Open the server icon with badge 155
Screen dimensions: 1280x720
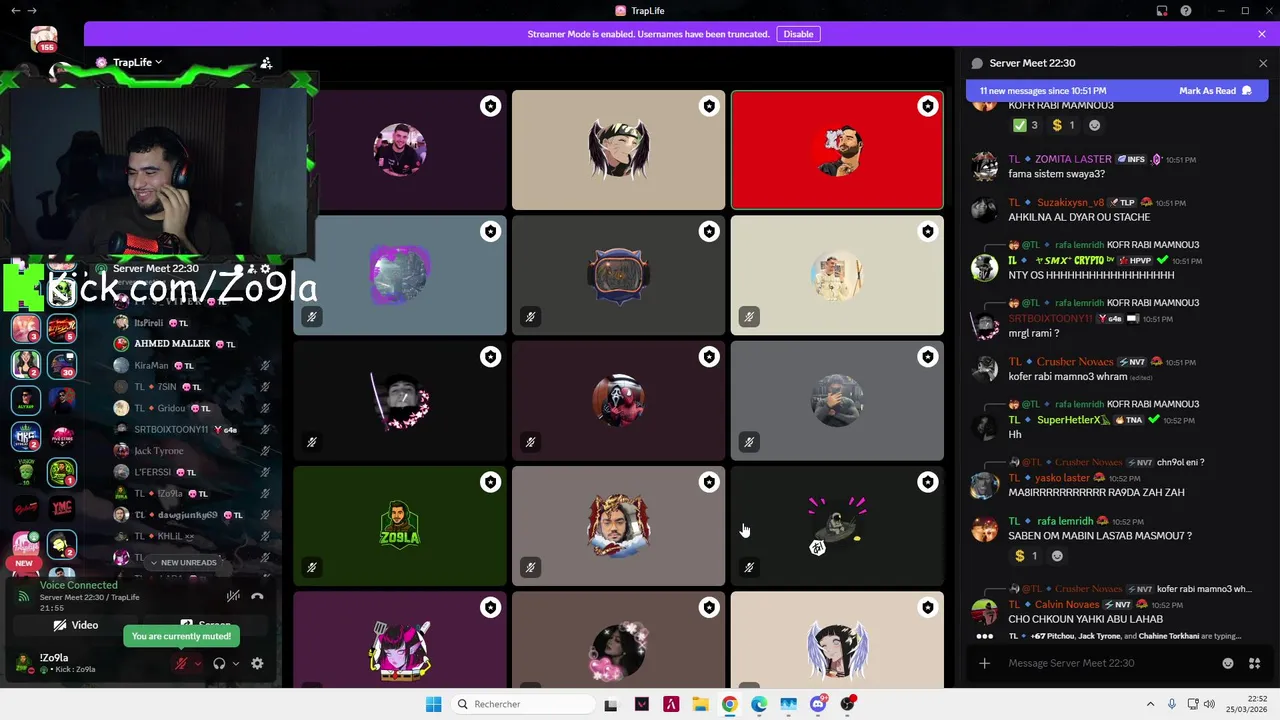click(43, 40)
